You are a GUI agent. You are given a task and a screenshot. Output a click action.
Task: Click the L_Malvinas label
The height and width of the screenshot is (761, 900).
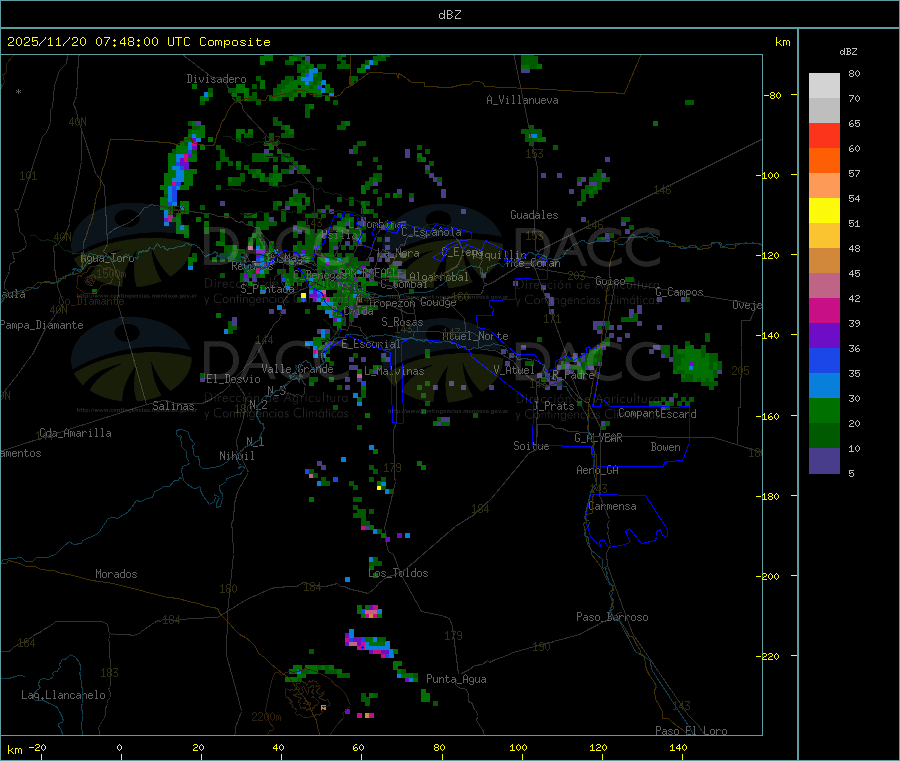394,371
